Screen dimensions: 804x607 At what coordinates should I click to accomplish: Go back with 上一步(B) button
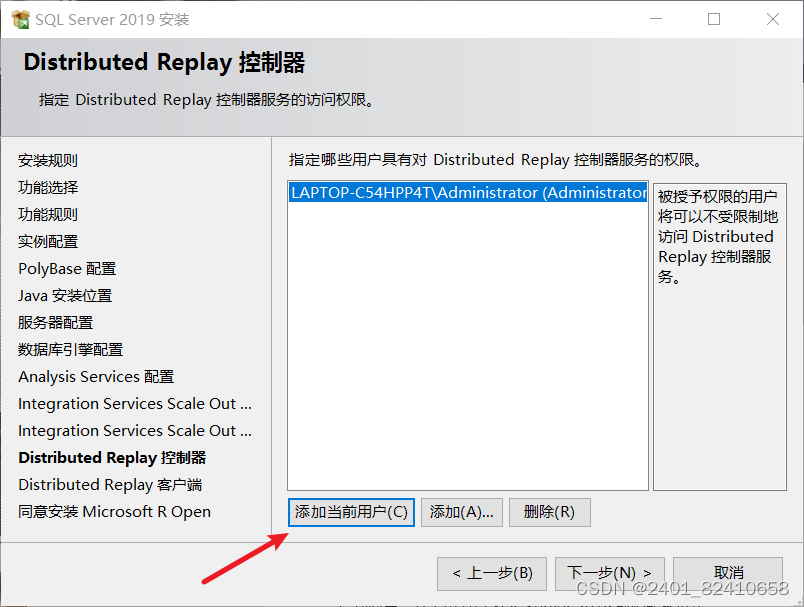492,573
